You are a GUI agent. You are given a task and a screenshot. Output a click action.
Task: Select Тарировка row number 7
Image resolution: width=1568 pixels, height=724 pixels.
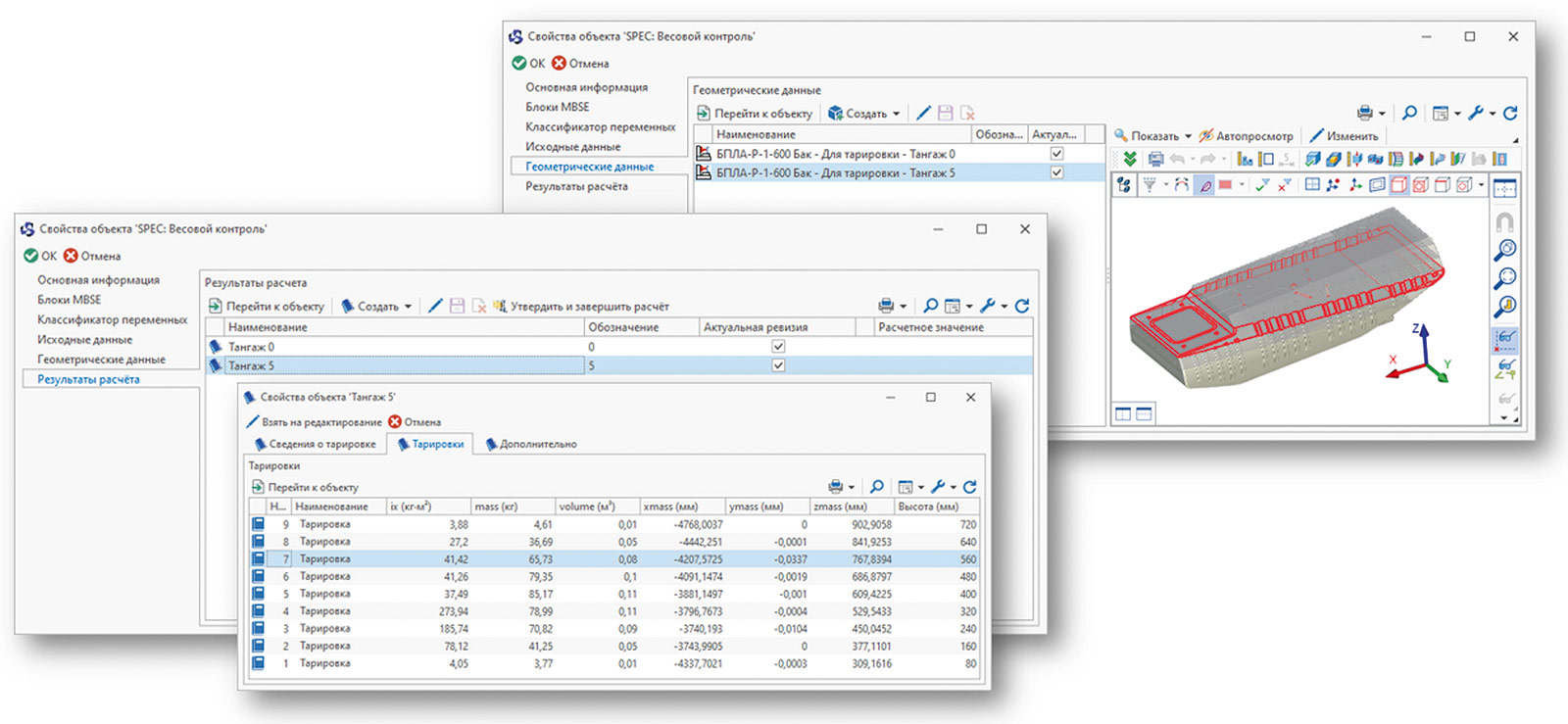click(614, 558)
